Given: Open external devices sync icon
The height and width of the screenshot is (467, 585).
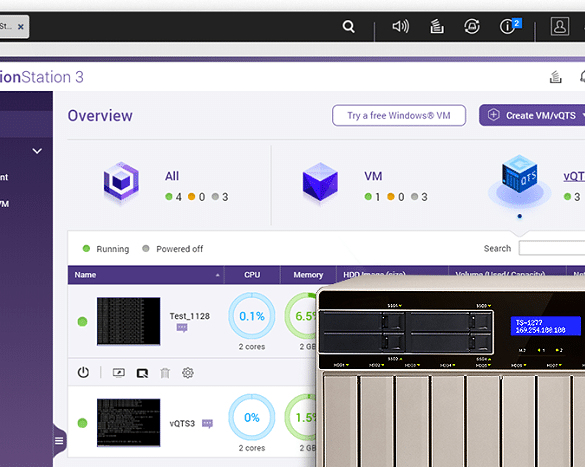Looking at the screenshot, I should pyautogui.click(x=472, y=26).
